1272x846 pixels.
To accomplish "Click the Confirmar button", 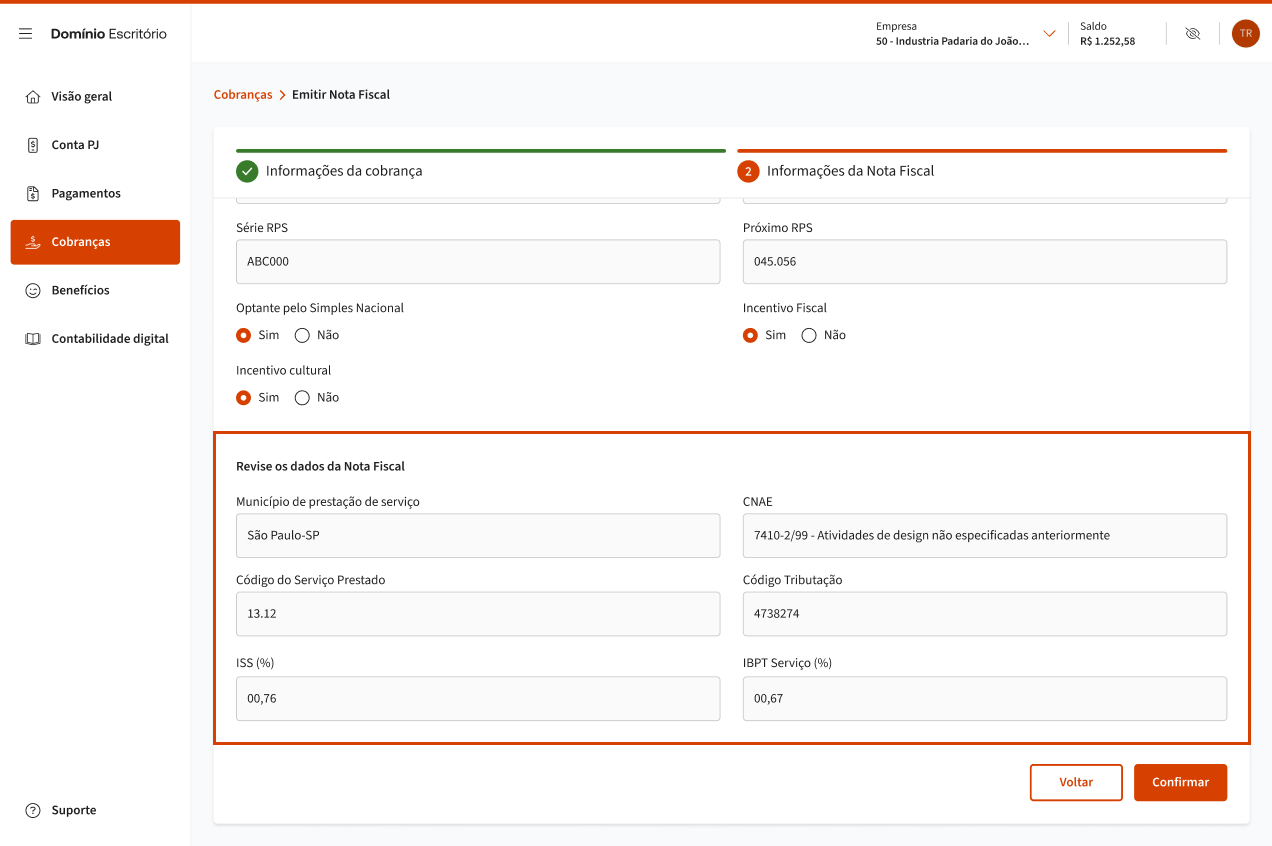I will 1180,782.
